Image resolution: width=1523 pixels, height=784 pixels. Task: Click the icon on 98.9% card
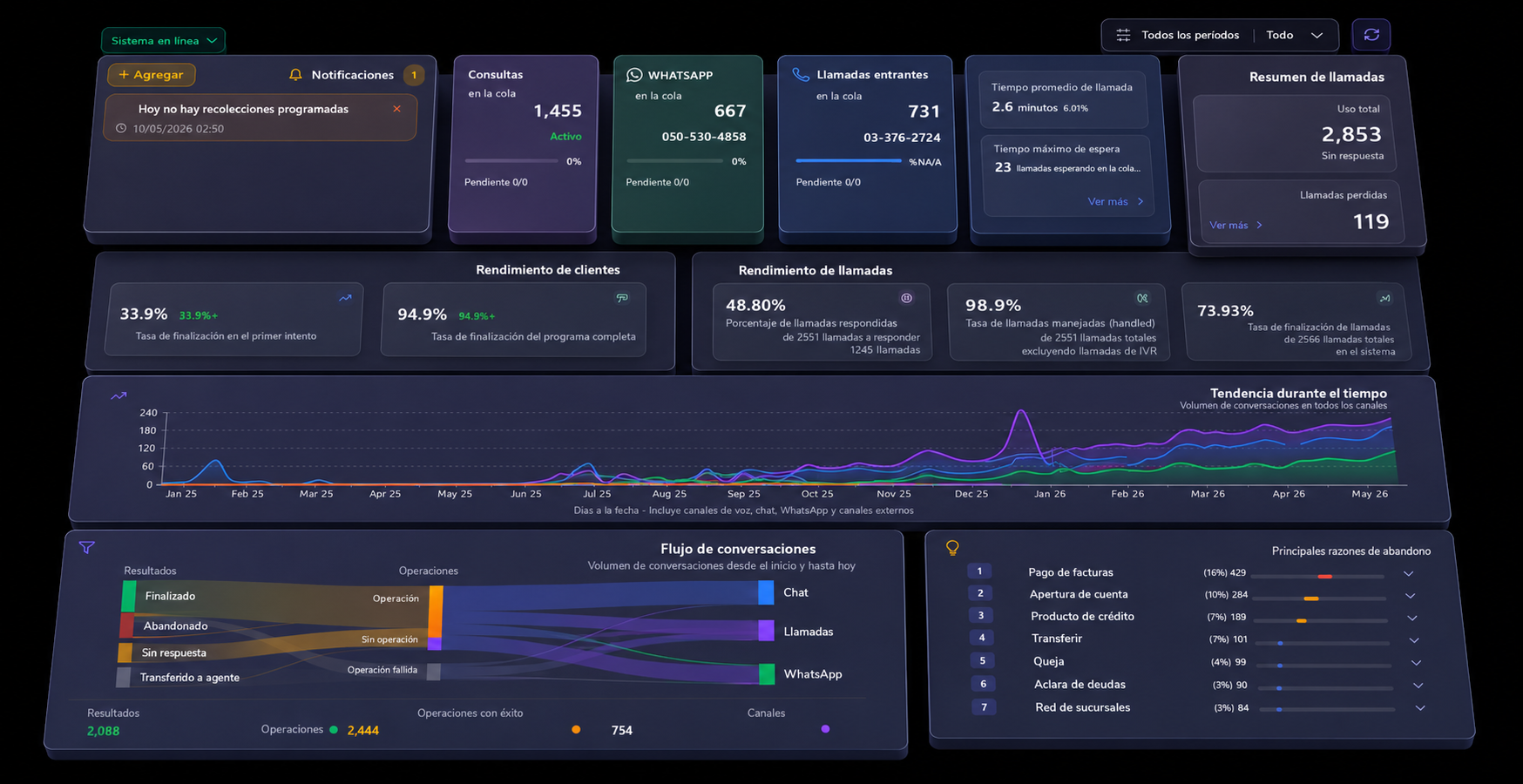point(1142,298)
